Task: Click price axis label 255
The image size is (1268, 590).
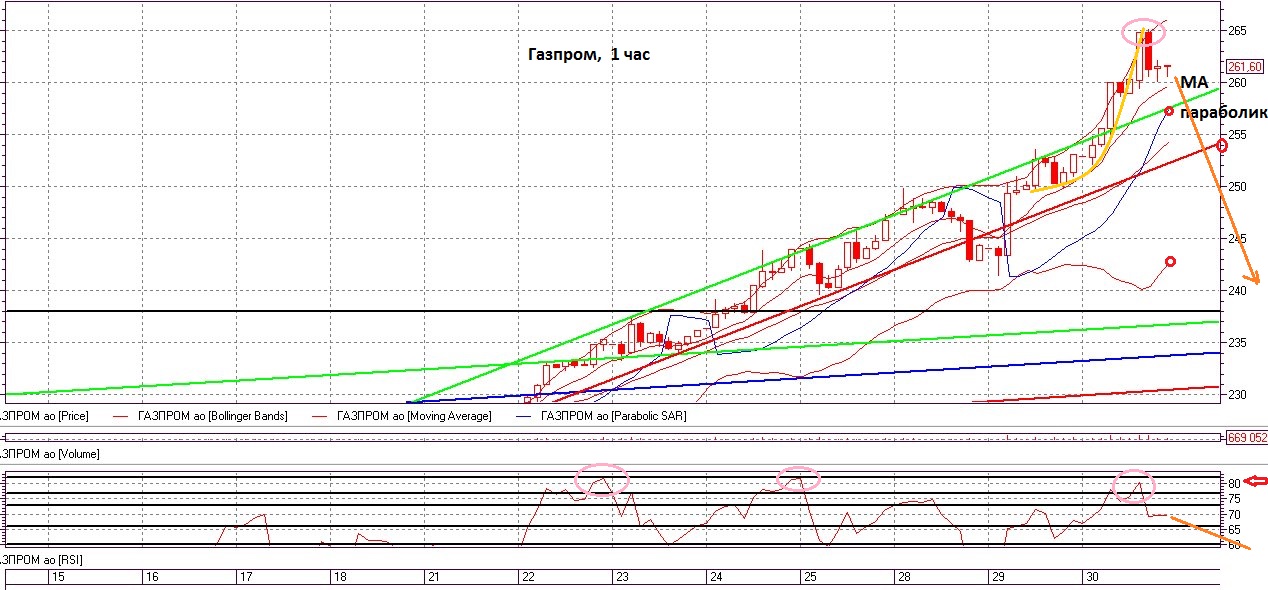Action: coord(1236,135)
